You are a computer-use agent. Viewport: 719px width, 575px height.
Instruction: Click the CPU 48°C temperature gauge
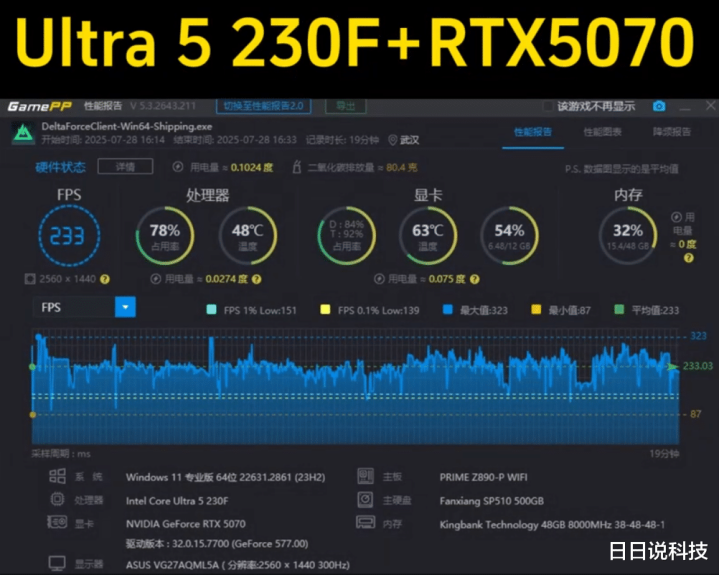coord(248,236)
